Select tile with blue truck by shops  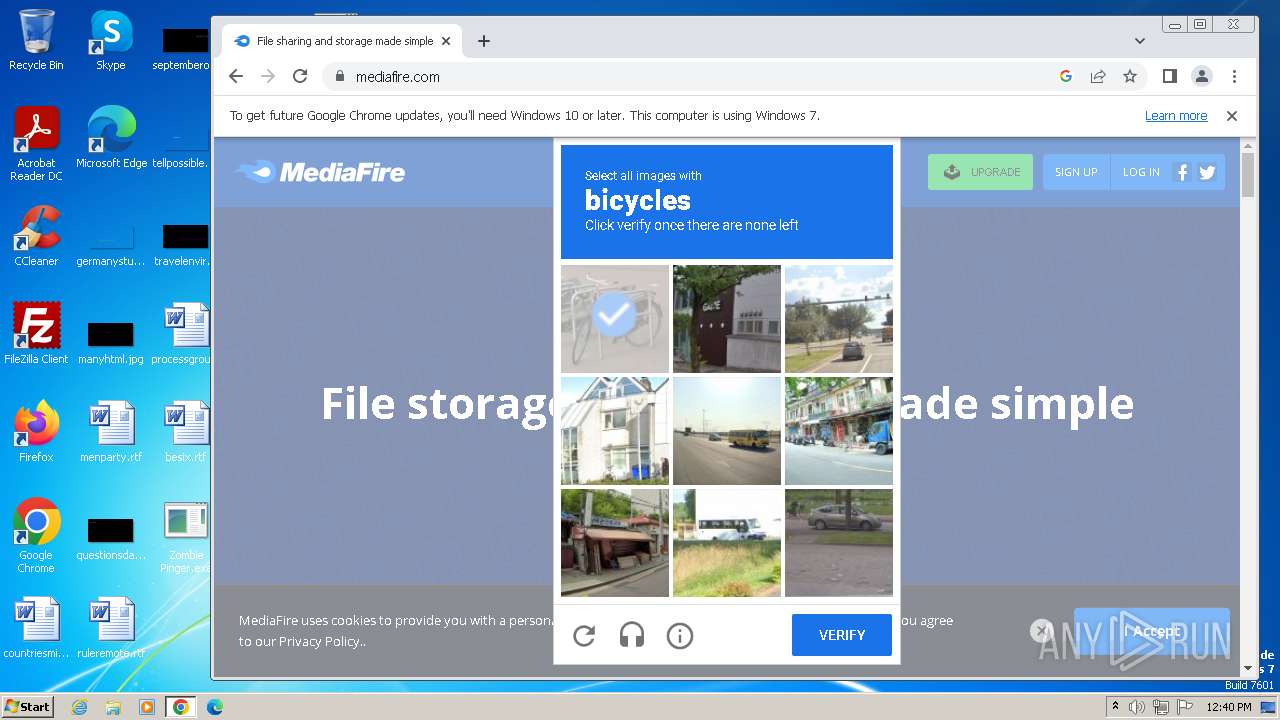click(x=839, y=431)
